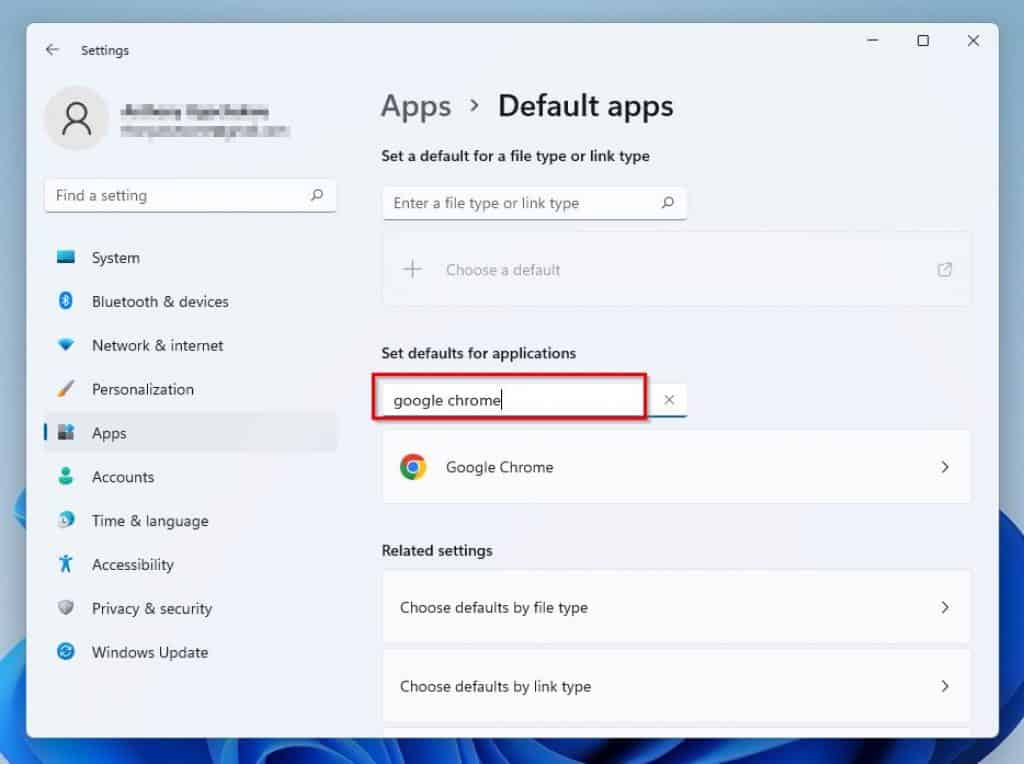Go to Privacy & security
Viewport: 1024px width, 764px height.
pyautogui.click(x=191, y=608)
